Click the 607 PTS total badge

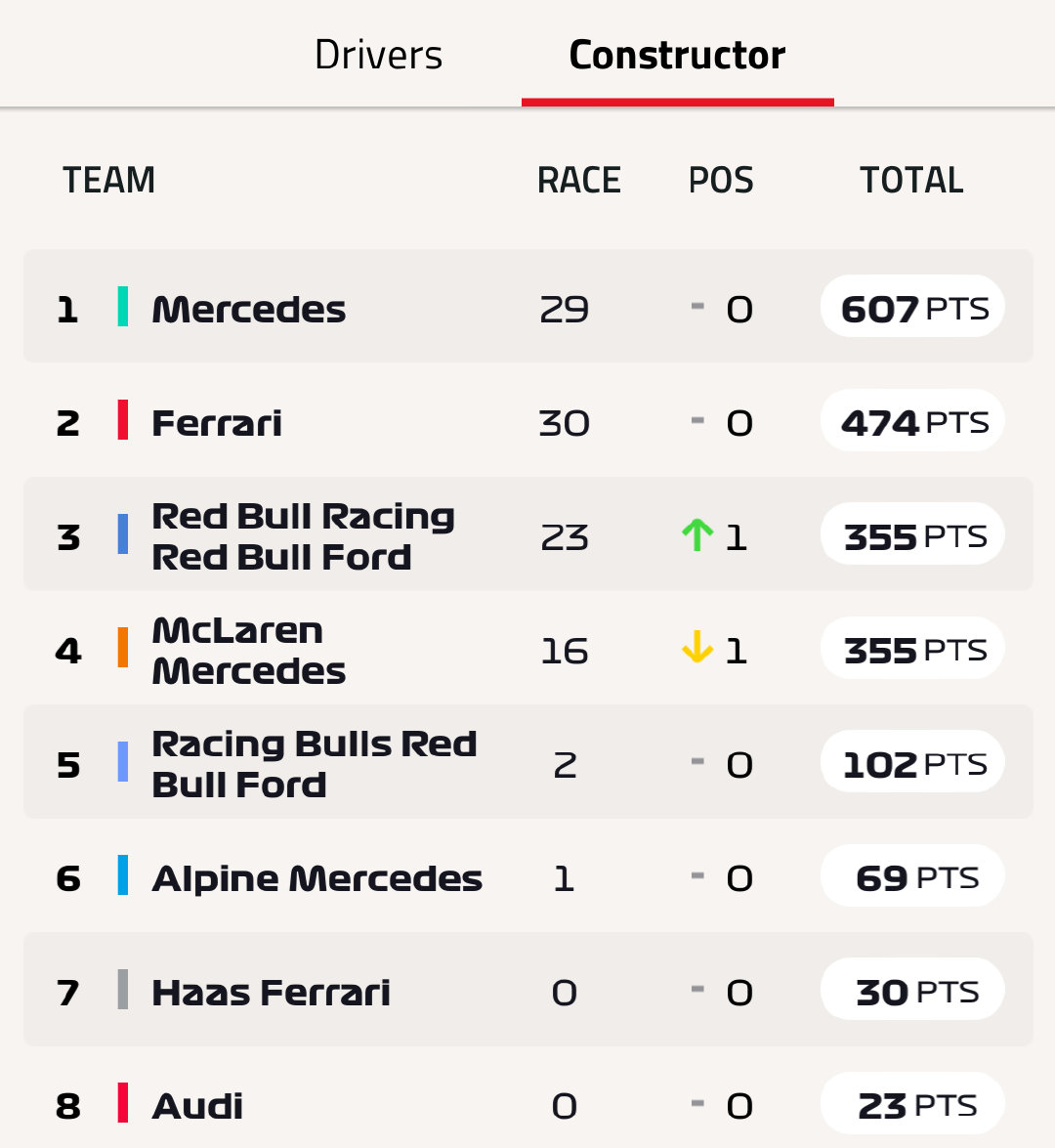[x=912, y=306]
